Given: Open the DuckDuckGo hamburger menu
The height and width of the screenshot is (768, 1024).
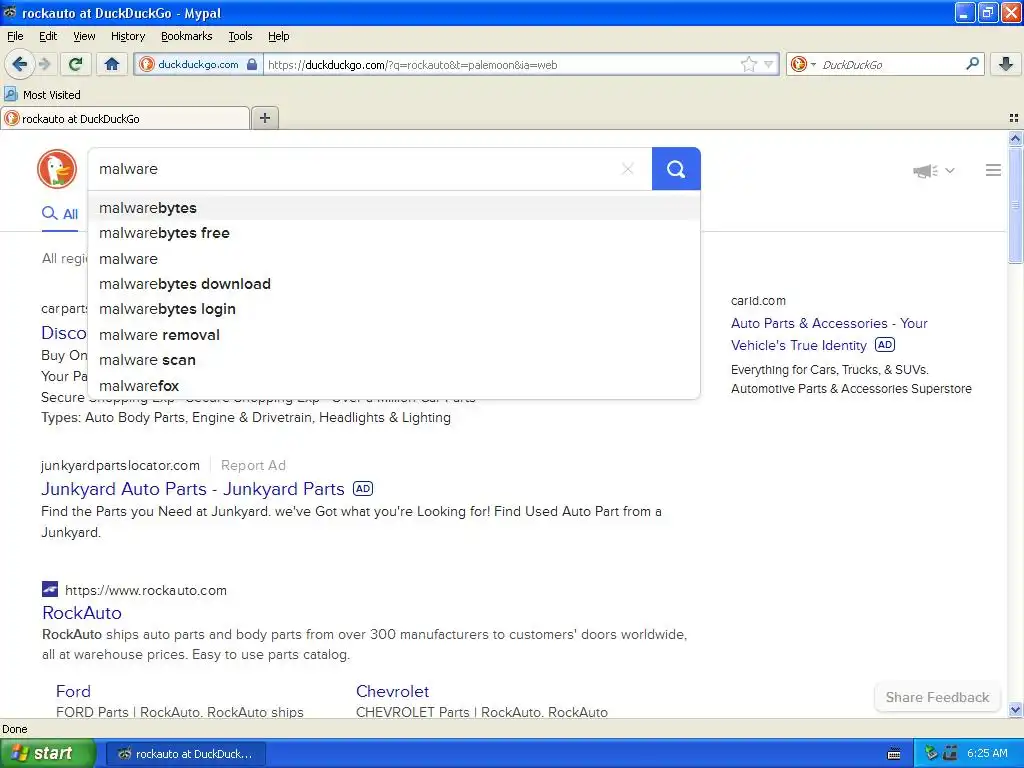Looking at the screenshot, I should coord(993,170).
